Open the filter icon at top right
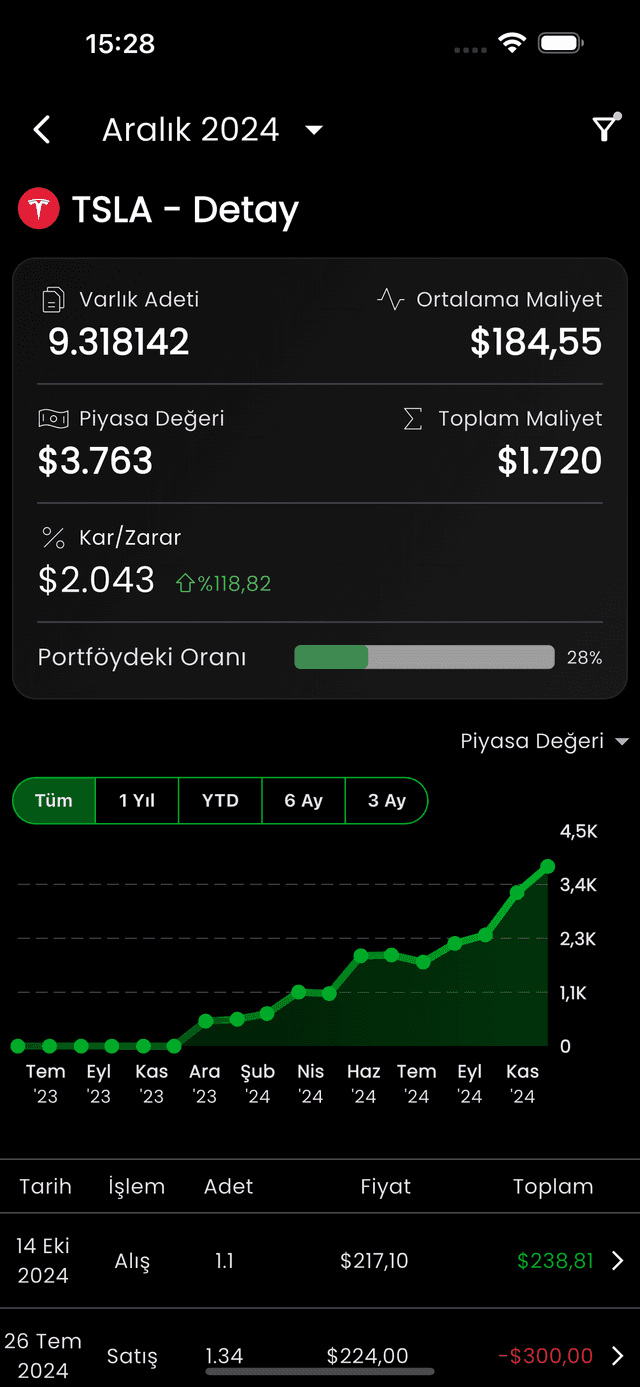Screen dimensions: 640x1387 point(604,128)
